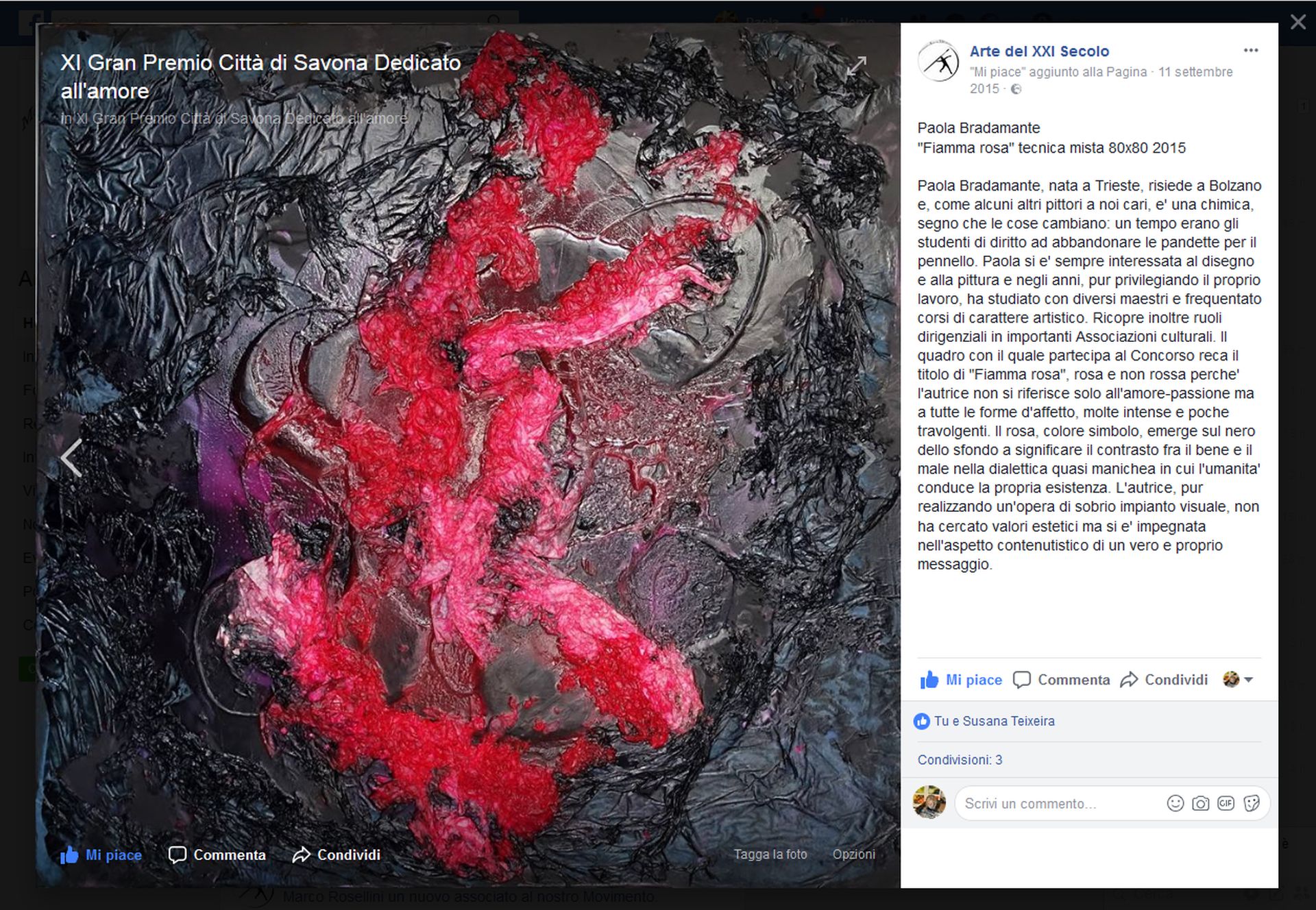Open the Arte del XXI Secolo page link

click(1039, 51)
